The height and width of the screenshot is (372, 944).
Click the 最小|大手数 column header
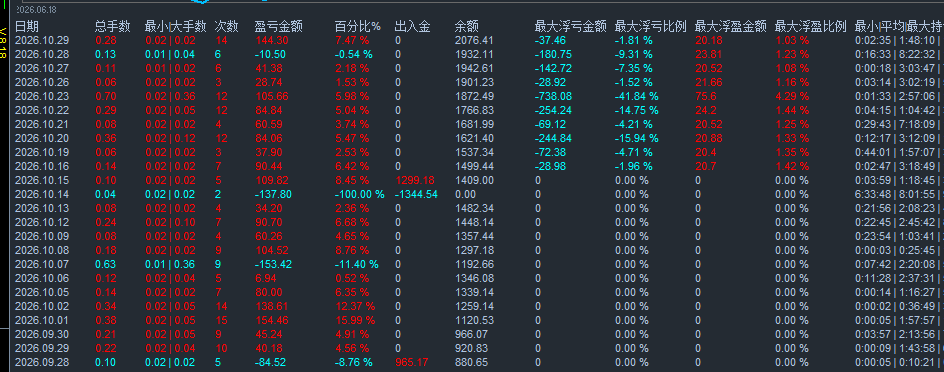[x=176, y=26]
